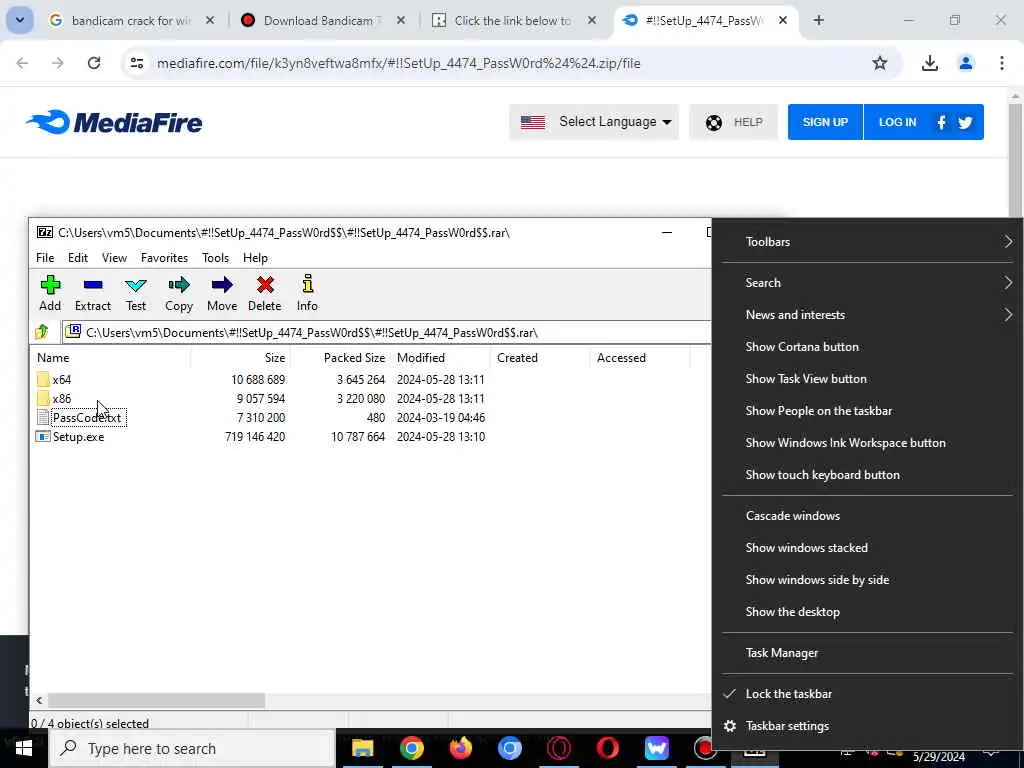Screen dimensions: 1024x768
Task: Close the SetUp_4474 MediaFire tab
Action: coord(782,20)
